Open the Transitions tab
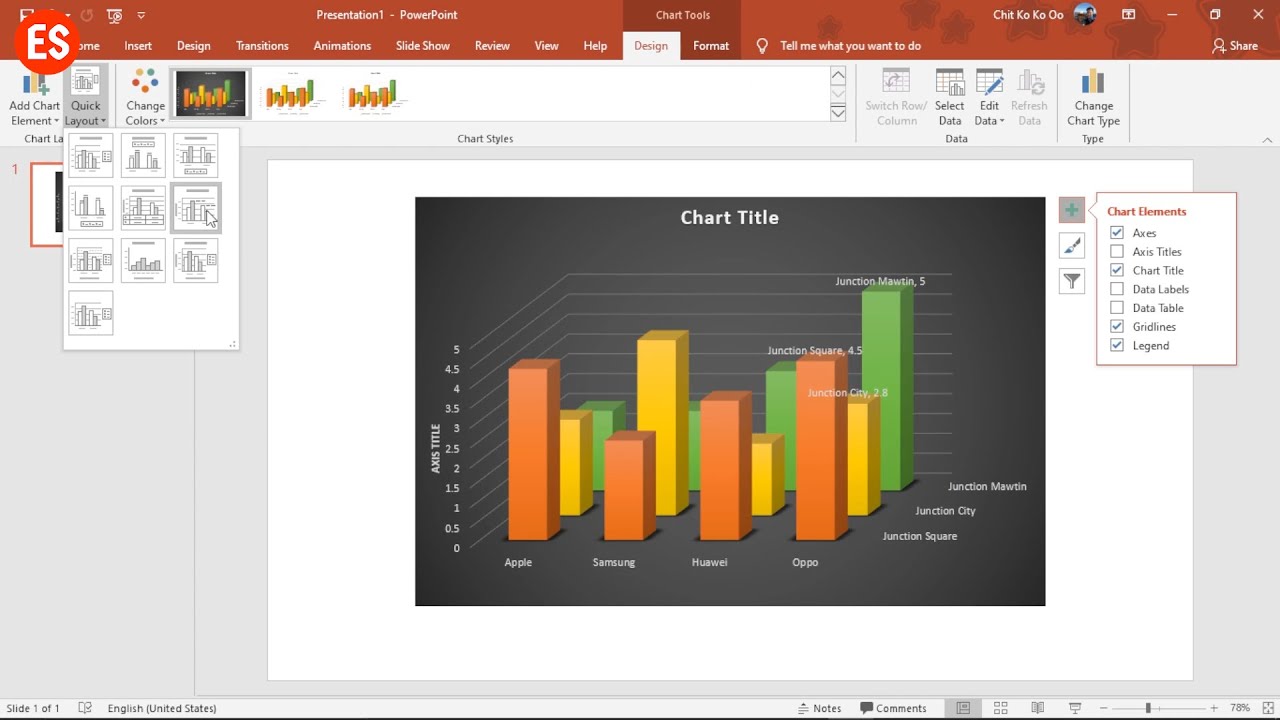The width and height of the screenshot is (1280, 720). (262, 46)
